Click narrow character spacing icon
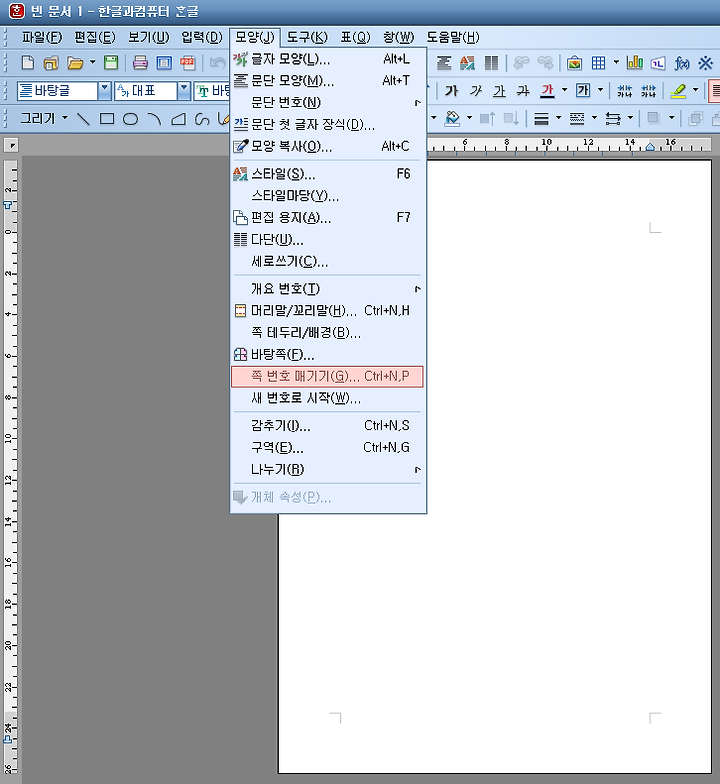Image resolution: width=720 pixels, height=784 pixels. point(624,90)
